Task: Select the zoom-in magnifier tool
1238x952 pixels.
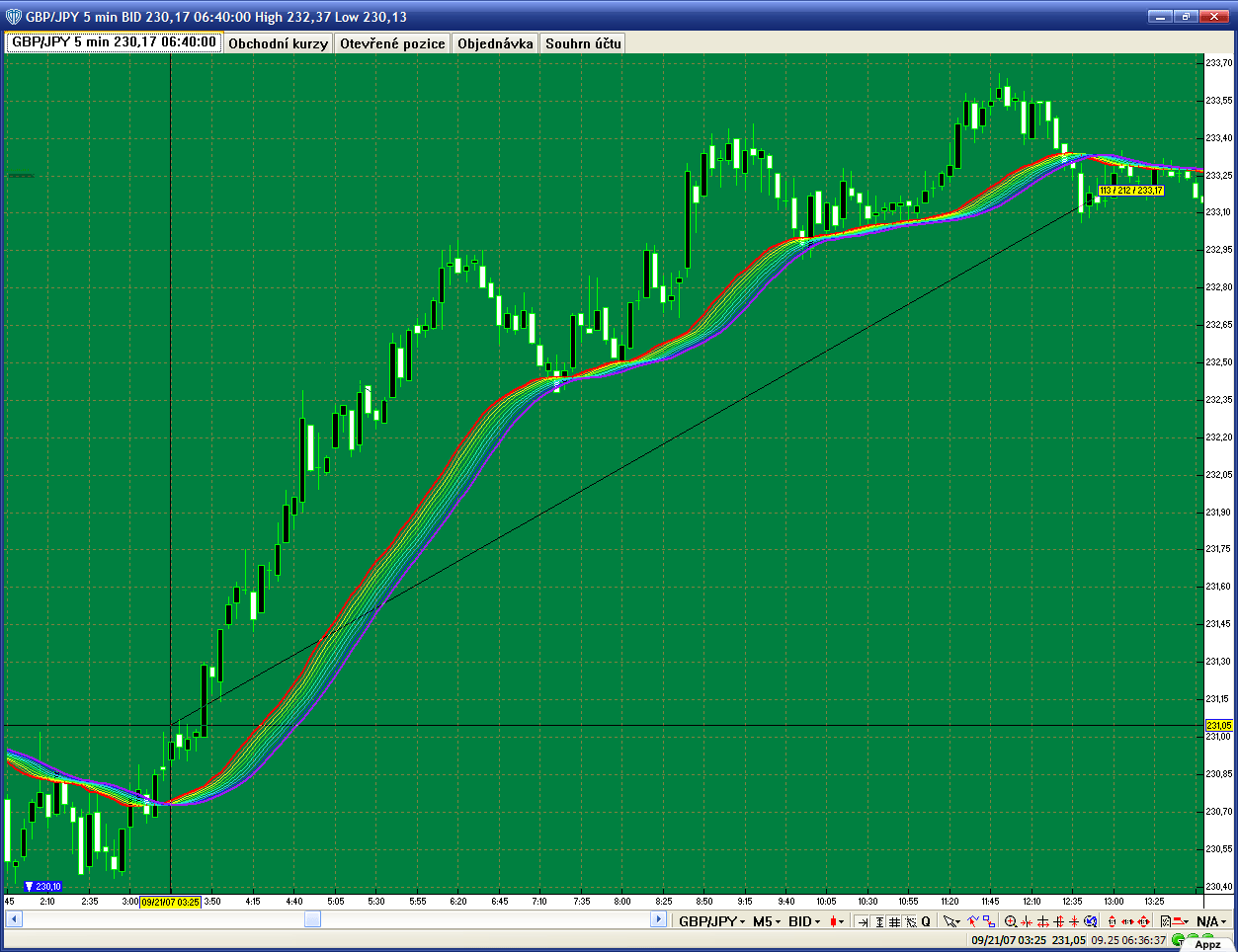Action: pos(1011,921)
